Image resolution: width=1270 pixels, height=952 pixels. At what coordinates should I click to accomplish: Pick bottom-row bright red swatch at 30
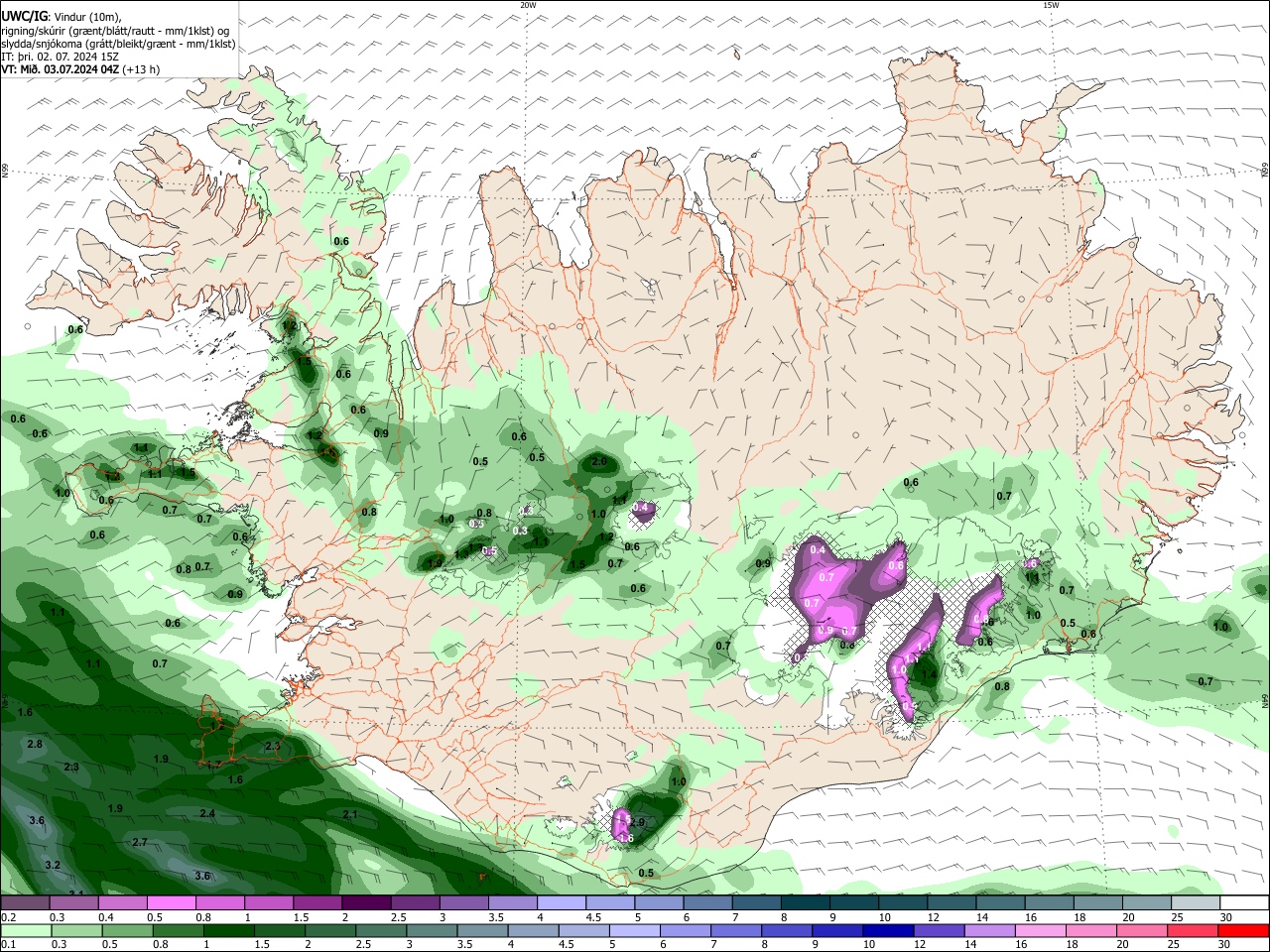[1245, 930]
